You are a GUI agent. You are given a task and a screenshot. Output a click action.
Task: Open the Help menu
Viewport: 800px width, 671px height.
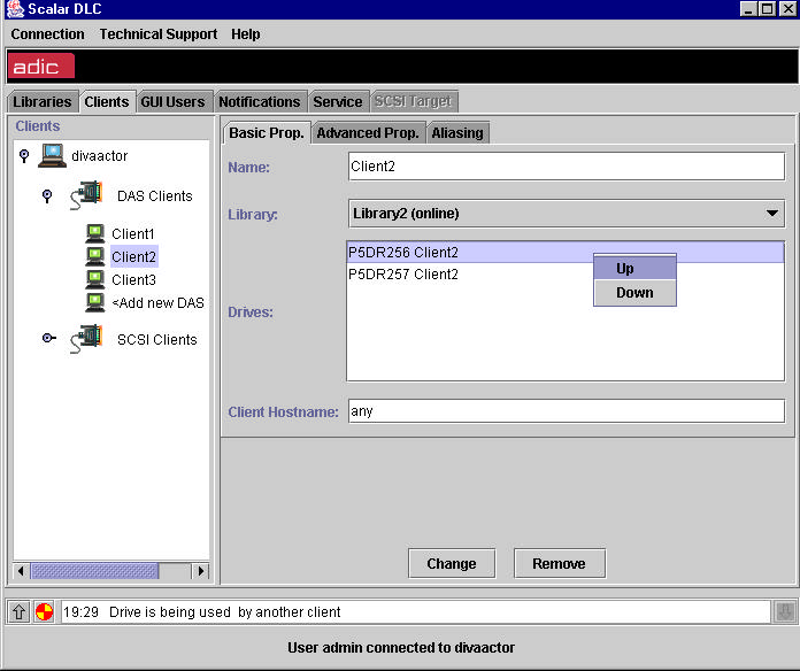(245, 34)
